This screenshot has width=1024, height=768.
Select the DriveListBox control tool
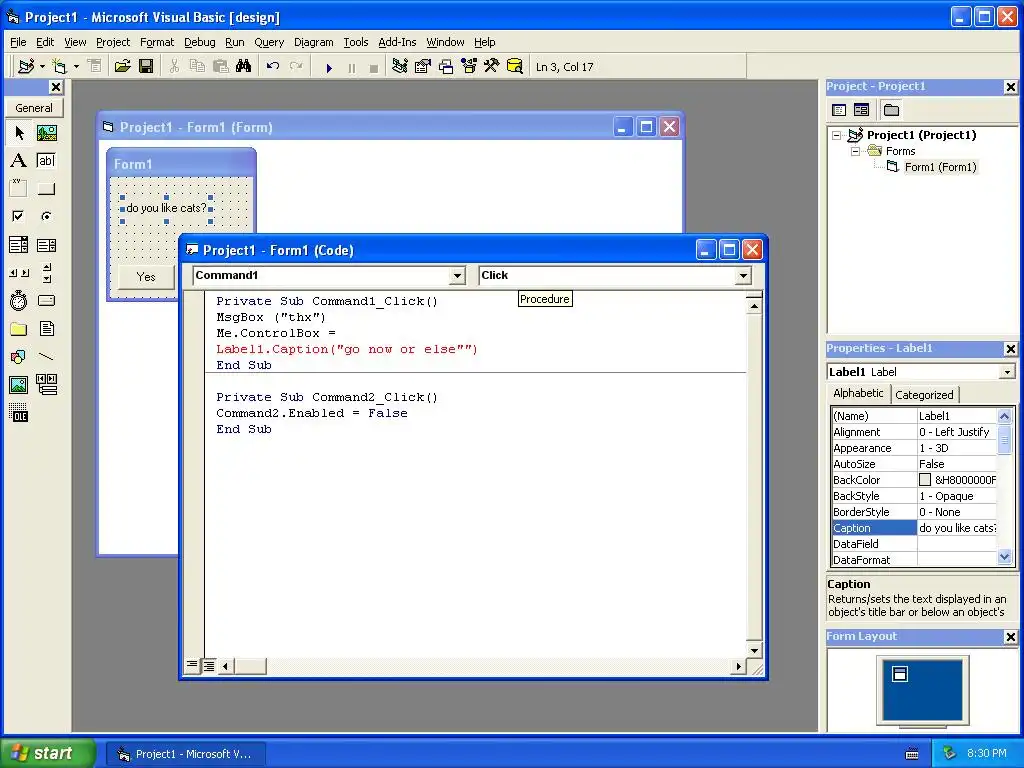(46, 300)
